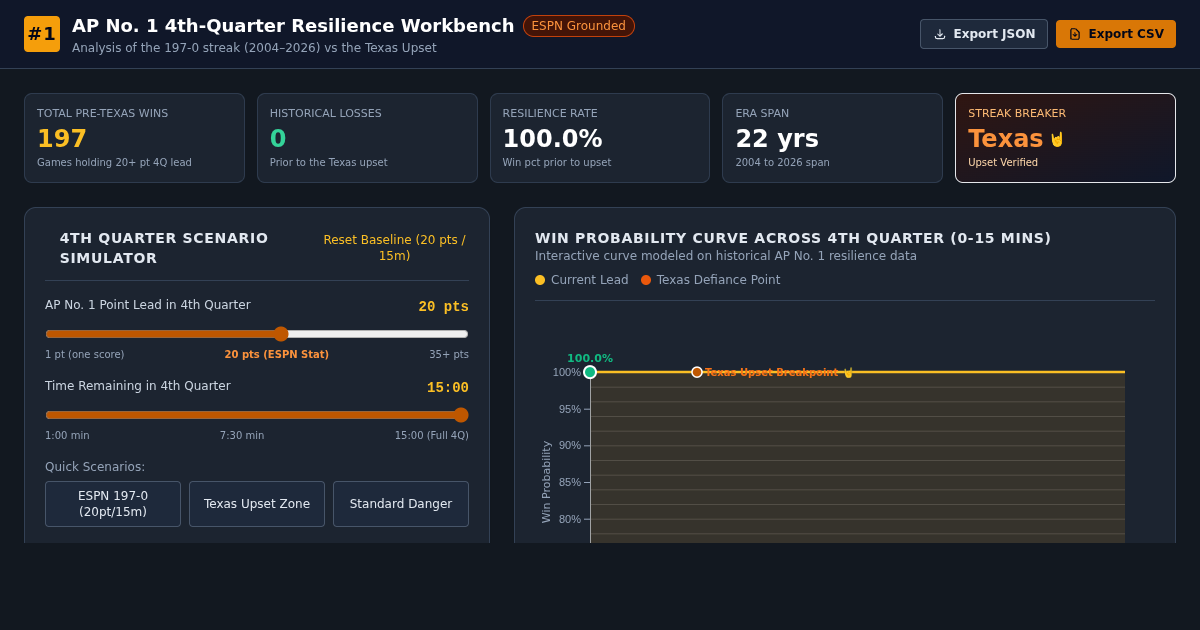Screen dimensions: 1200x630
Task: Click the download icon in Export JSON
Action: point(940,34)
